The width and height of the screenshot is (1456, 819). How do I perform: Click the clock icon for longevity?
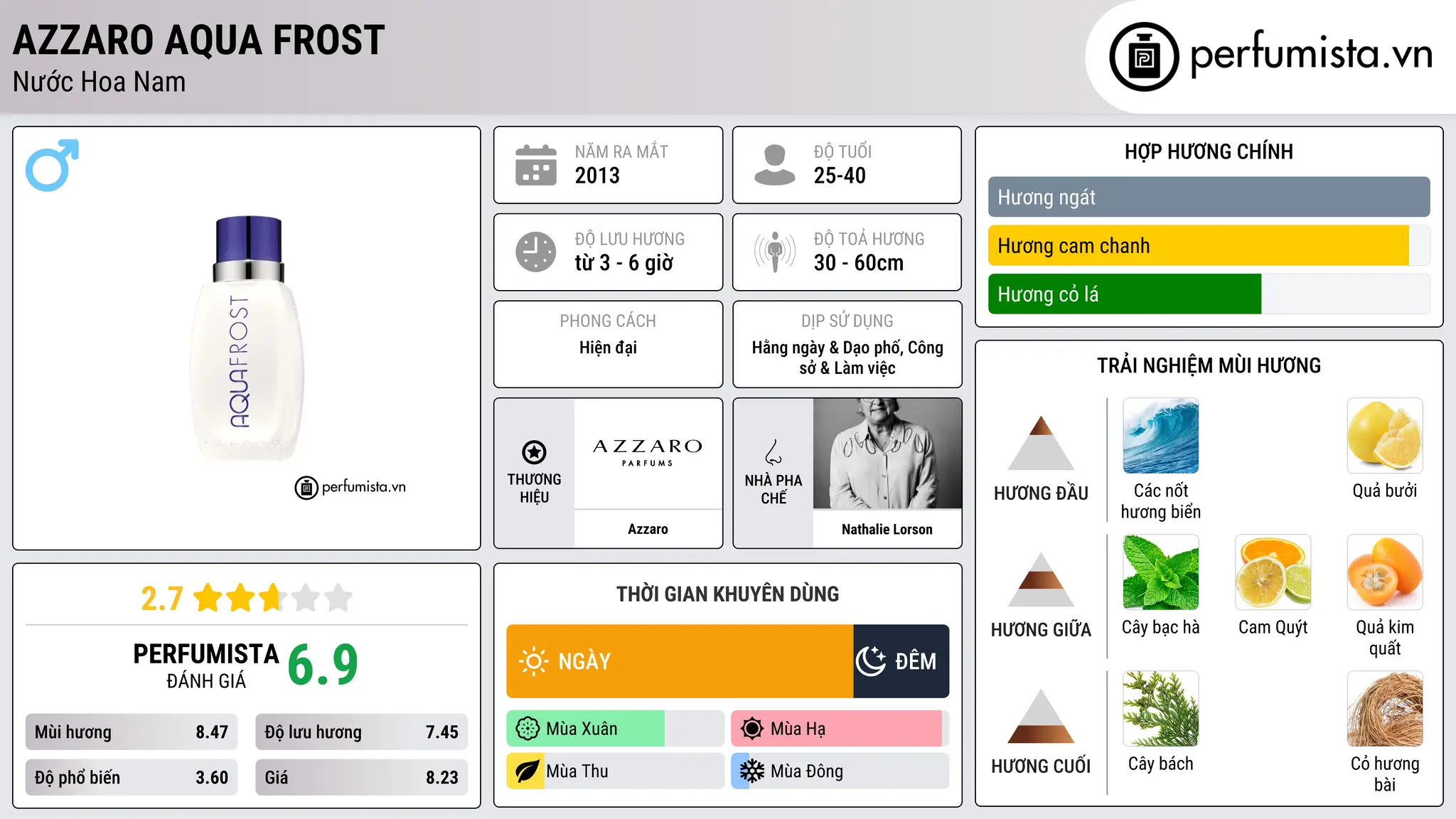click(536, 252)
